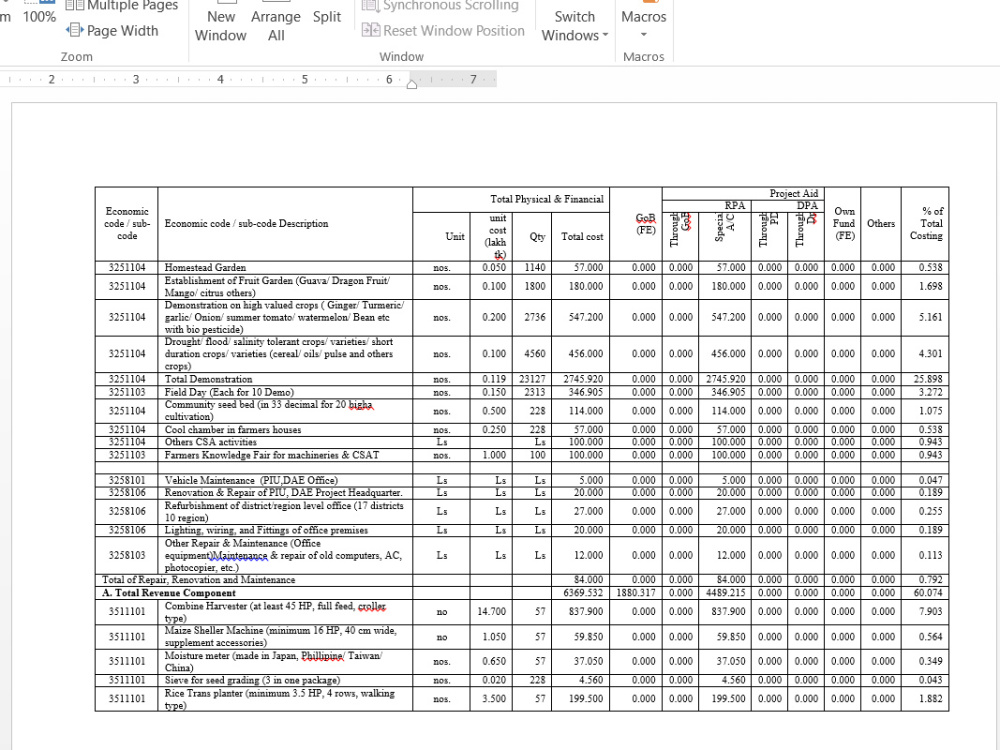Click 'Cool chamber in farmers houses' cell

click(x=285, y=430)
